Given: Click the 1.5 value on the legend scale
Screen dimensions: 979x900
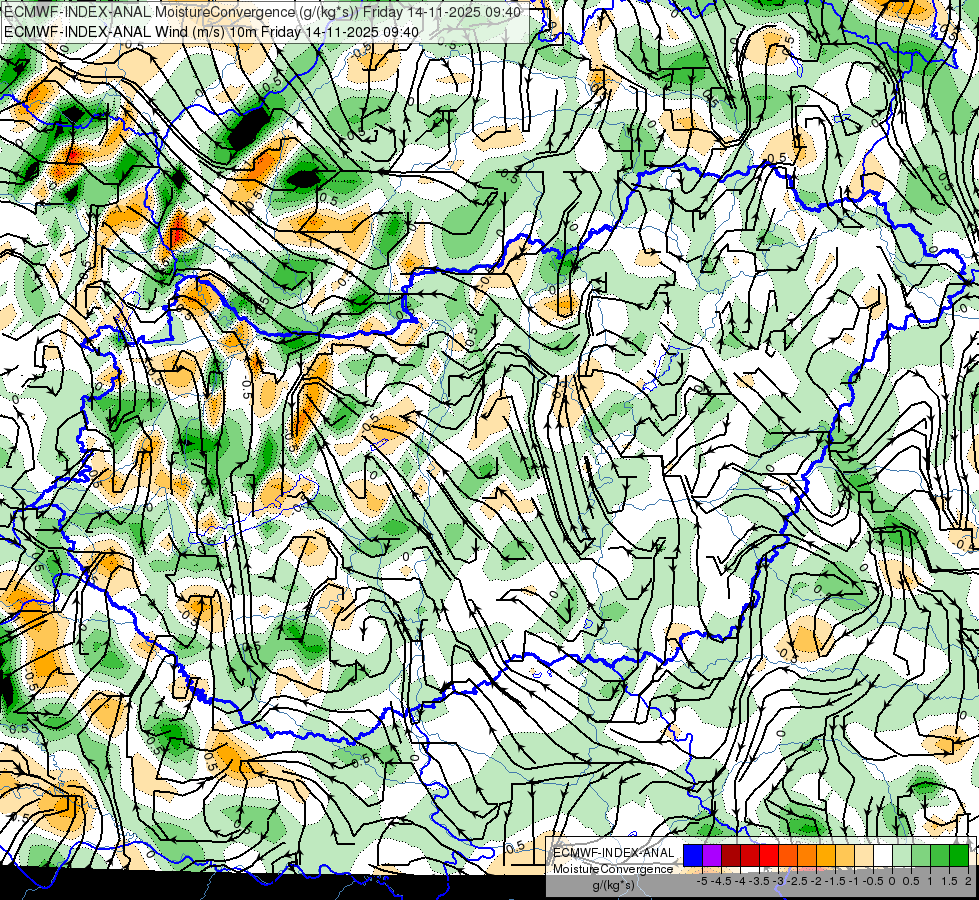Looking at the screenshot, I should [950, 881].
